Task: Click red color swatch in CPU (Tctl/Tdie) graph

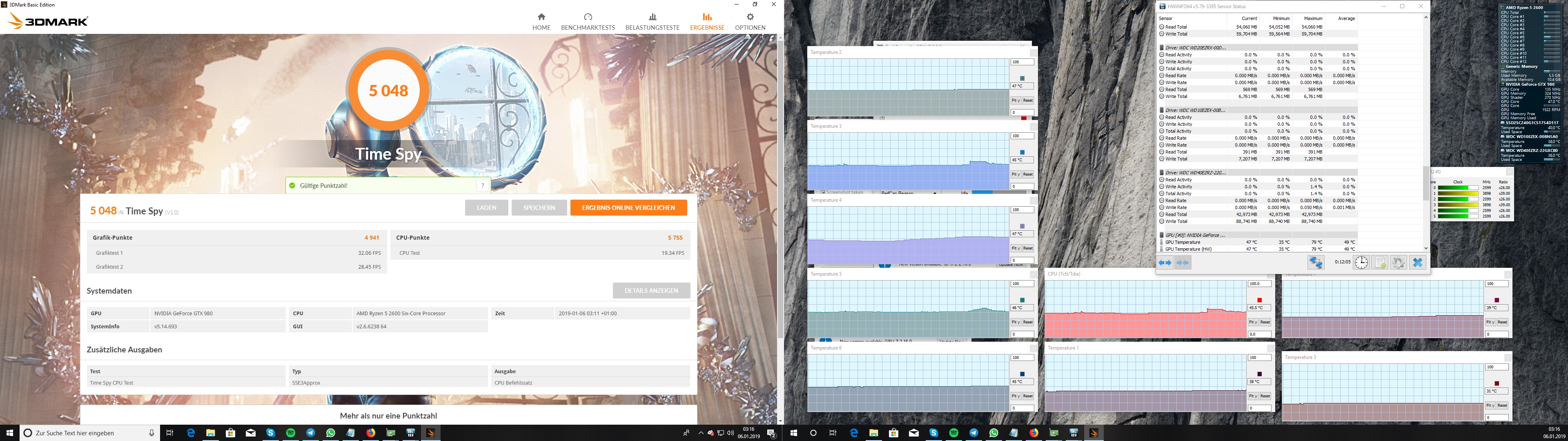Action: (1259, 300)
